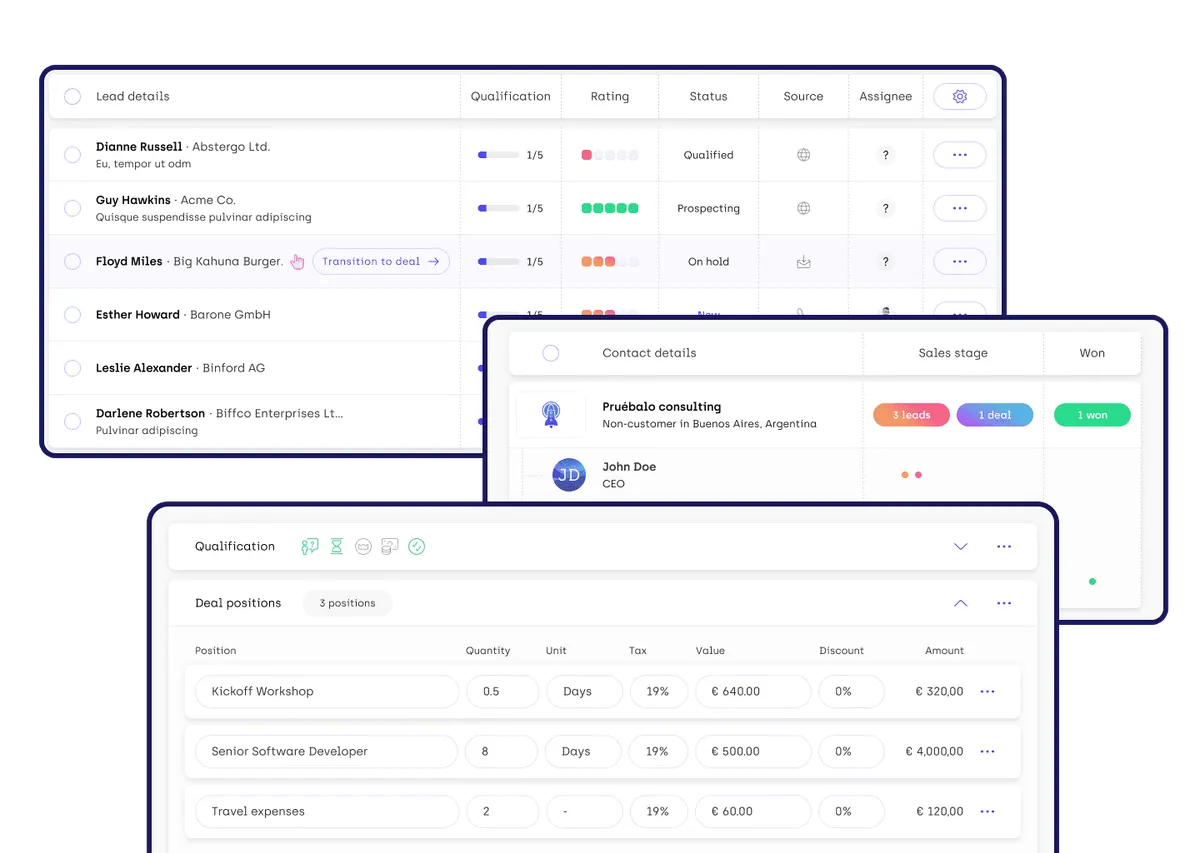Open Unit field for Kickoff Workshop
Screen dimensions: 1200x853
click(584, 691)
